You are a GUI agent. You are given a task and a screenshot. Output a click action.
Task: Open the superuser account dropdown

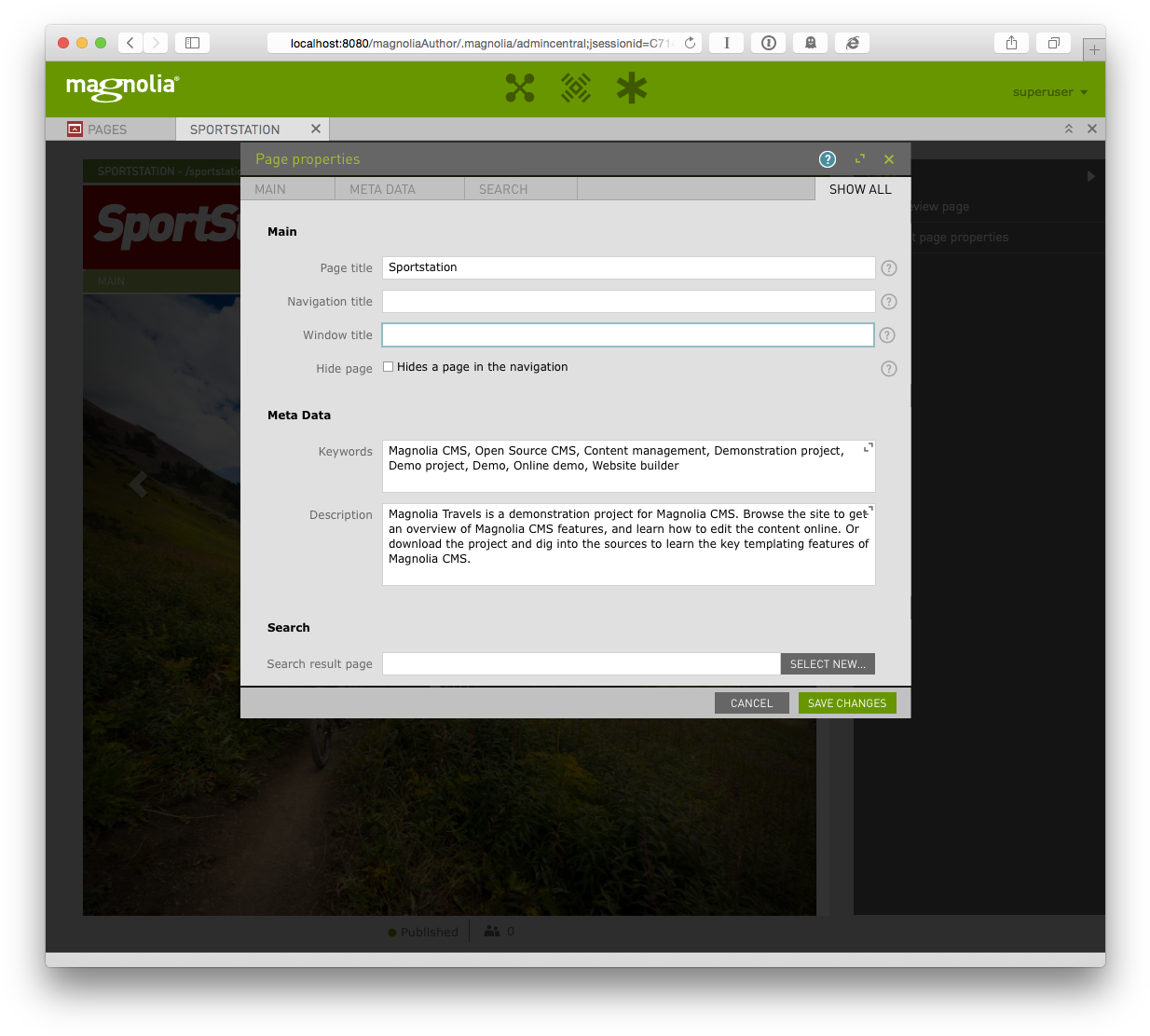1049,92
